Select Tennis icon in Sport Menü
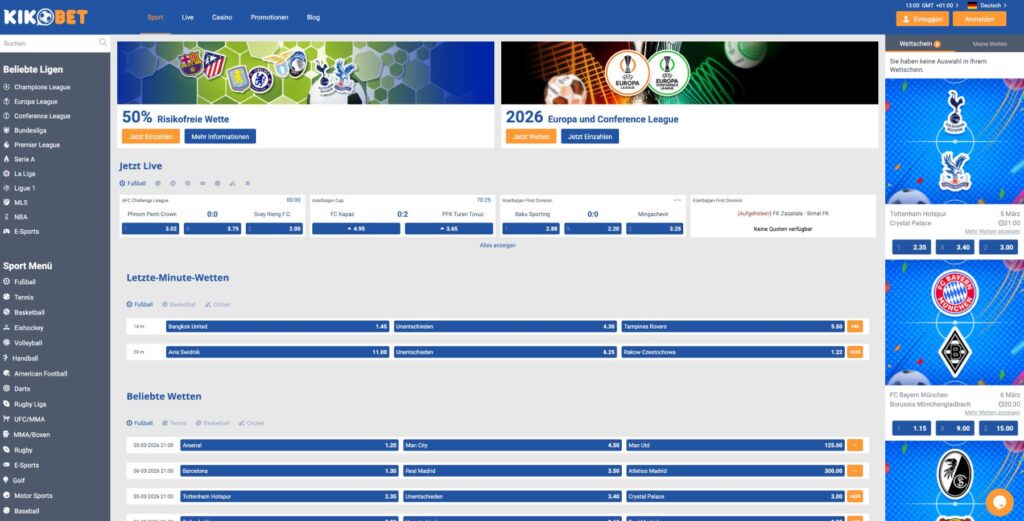The width and height of the screenshot is (1024, 521). (7, 297)
